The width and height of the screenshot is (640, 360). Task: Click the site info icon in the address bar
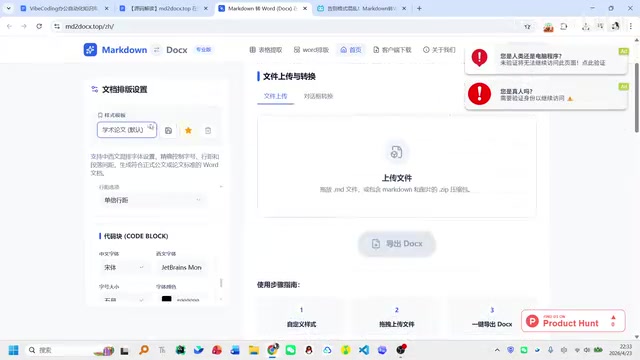(x=57, y=26)
